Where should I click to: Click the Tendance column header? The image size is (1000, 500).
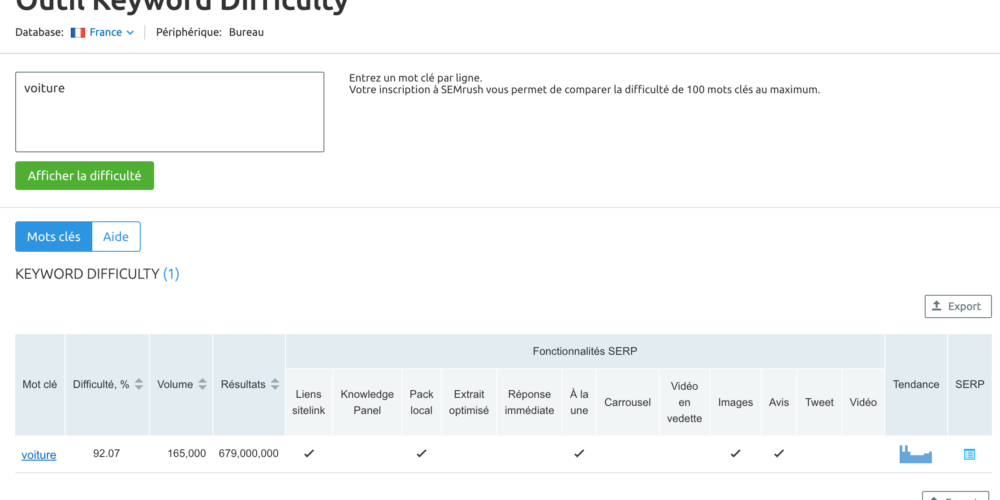916,384
